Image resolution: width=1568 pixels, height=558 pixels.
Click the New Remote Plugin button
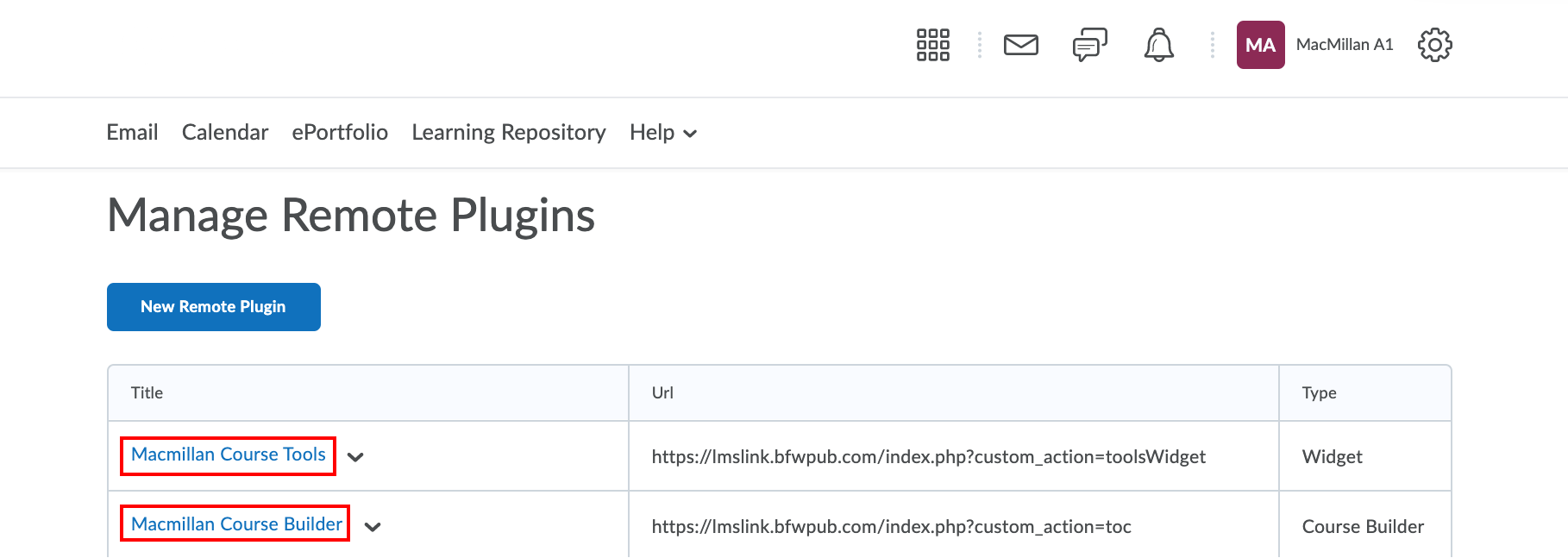pyautogui.click(x=213, y=307)
